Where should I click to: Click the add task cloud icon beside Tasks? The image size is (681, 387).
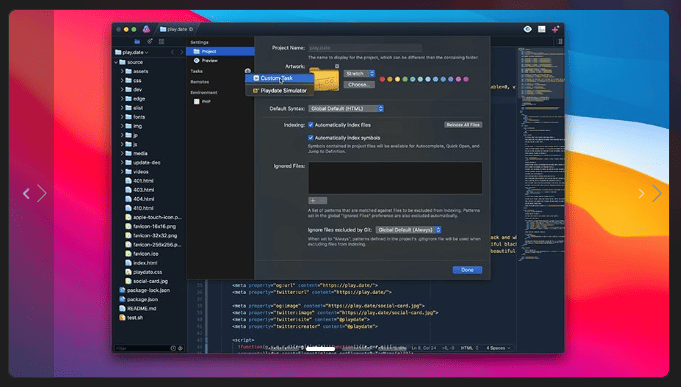[248, 71]
